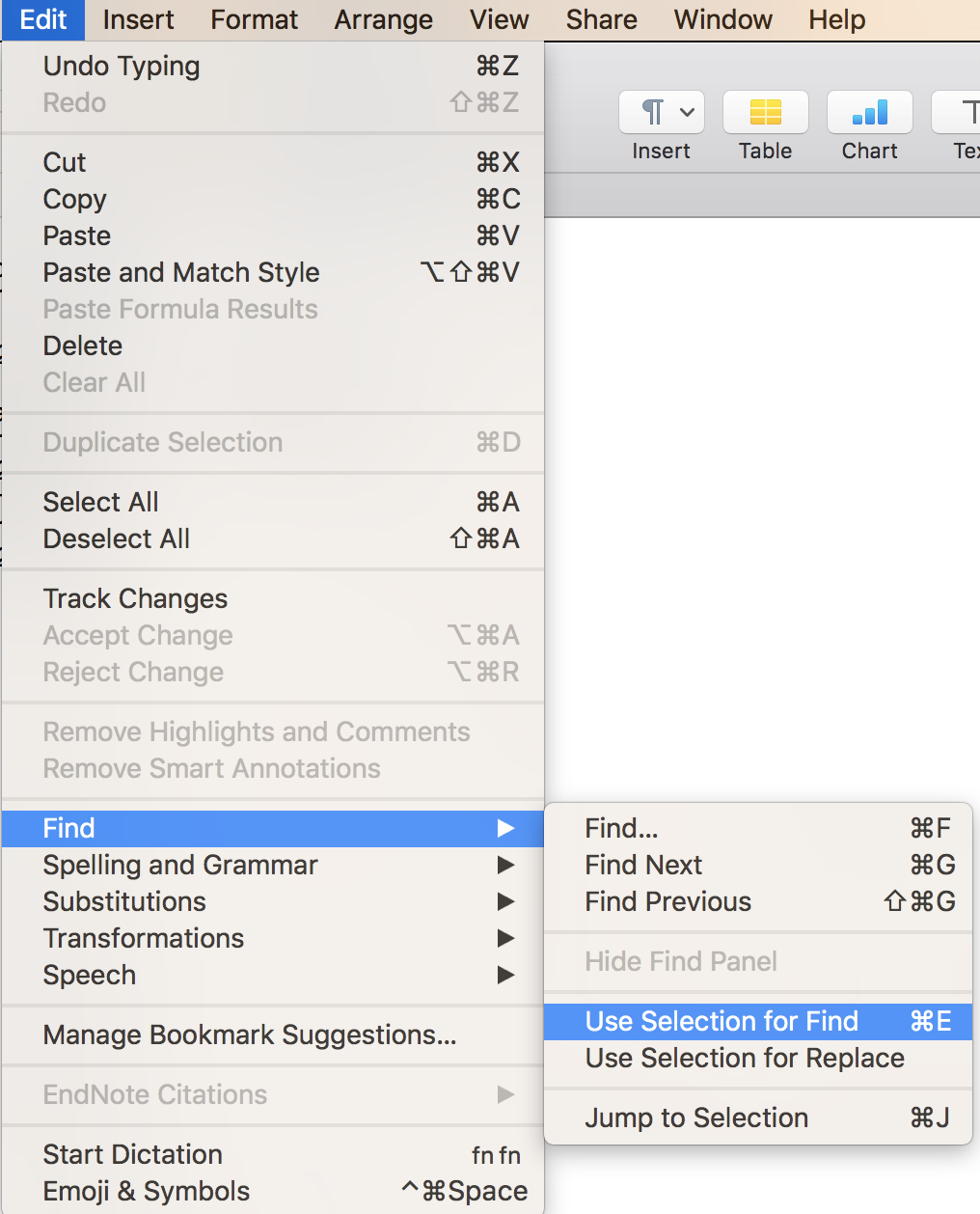Select Track Changes menu item

click(135, 599)
